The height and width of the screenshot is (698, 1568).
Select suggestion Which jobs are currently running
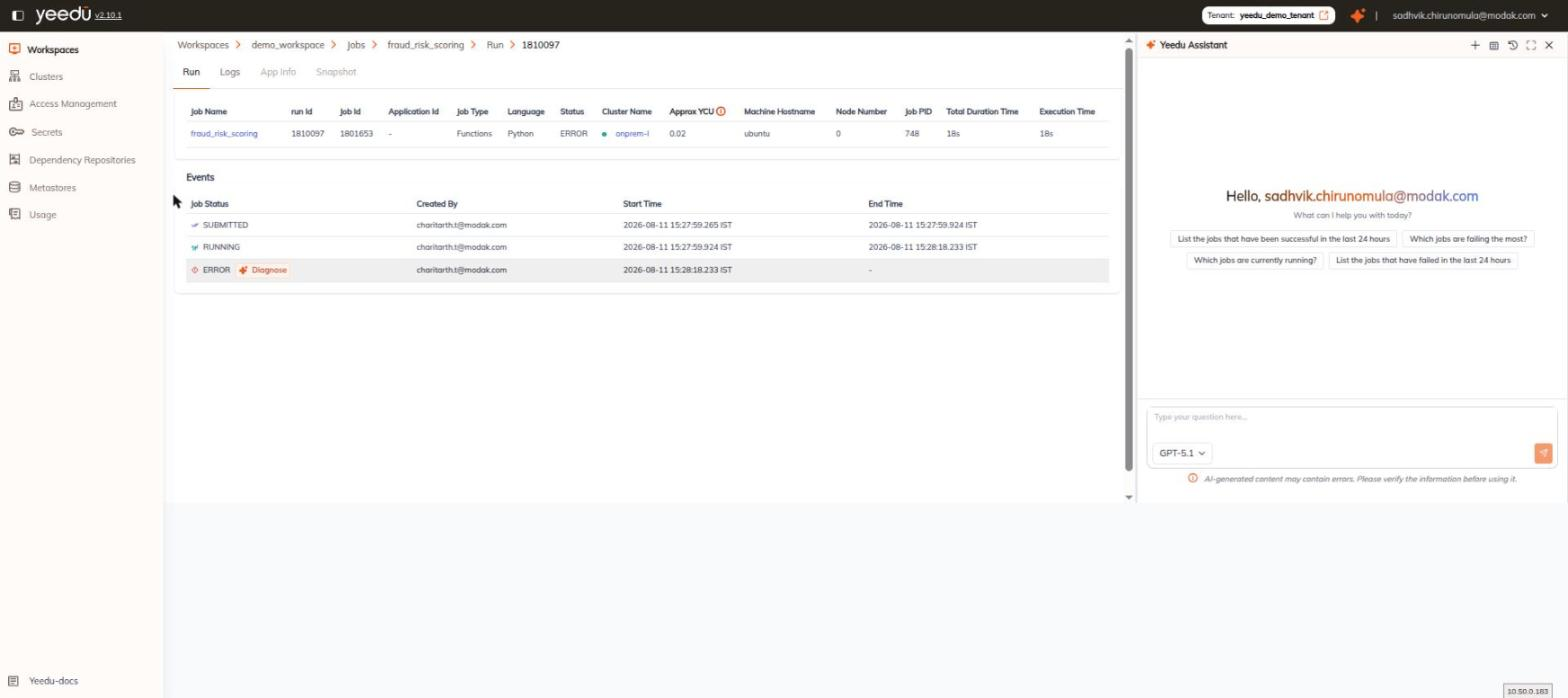pyautogui.click(x=1255, y=260)
